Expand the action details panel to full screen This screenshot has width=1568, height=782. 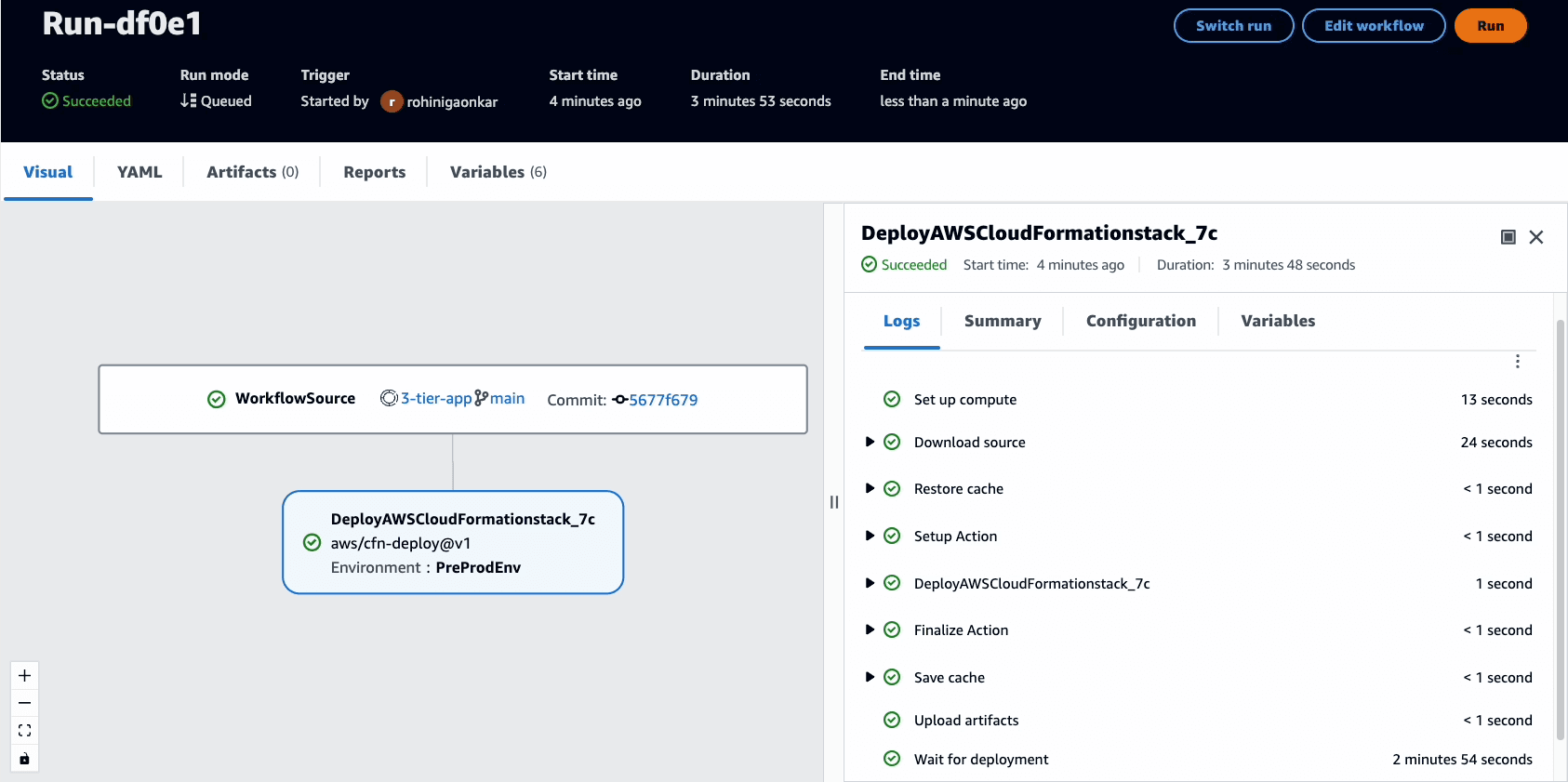[1508, 237]
